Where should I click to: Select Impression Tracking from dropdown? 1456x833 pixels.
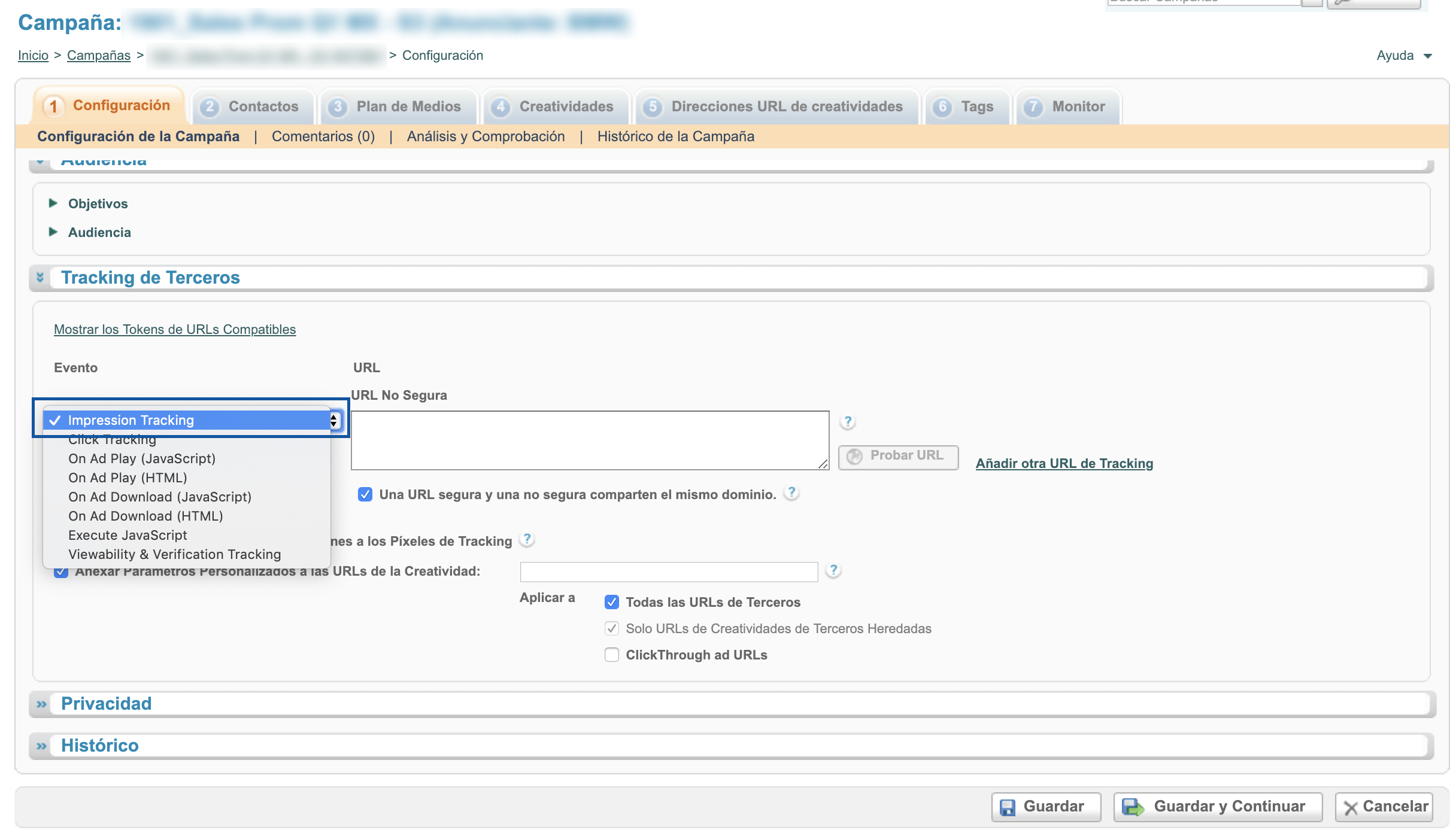(x=190, y=420)
